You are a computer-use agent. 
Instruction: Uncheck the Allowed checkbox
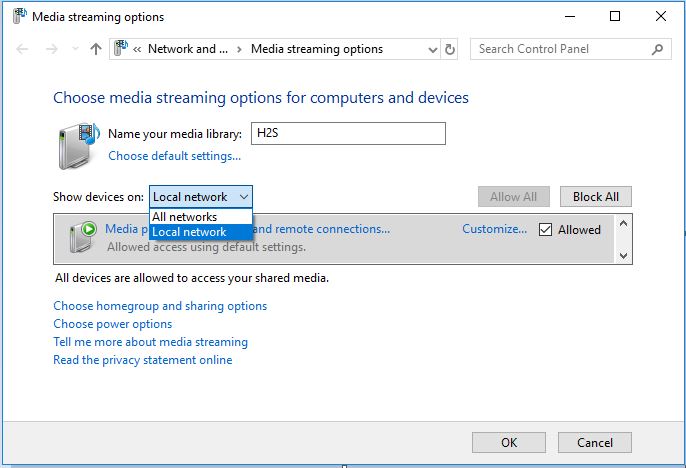(x=545, y=229)
